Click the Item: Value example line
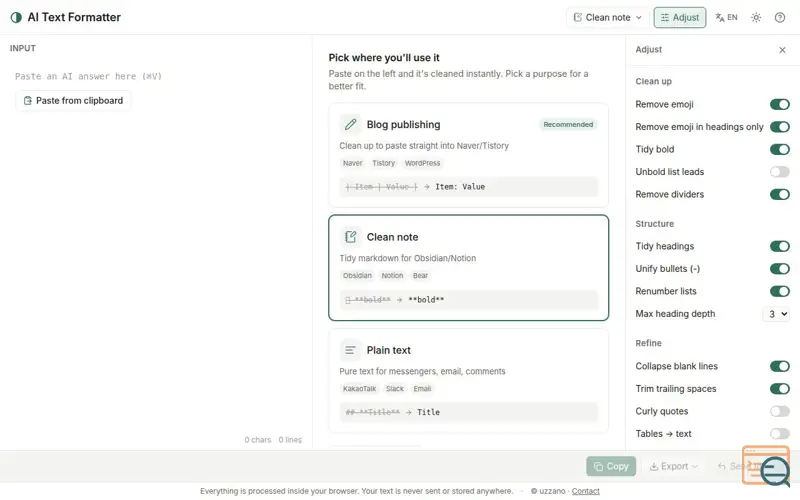This screenshot has height=500, width=800. pyautogui.click(x=468, y=187)
